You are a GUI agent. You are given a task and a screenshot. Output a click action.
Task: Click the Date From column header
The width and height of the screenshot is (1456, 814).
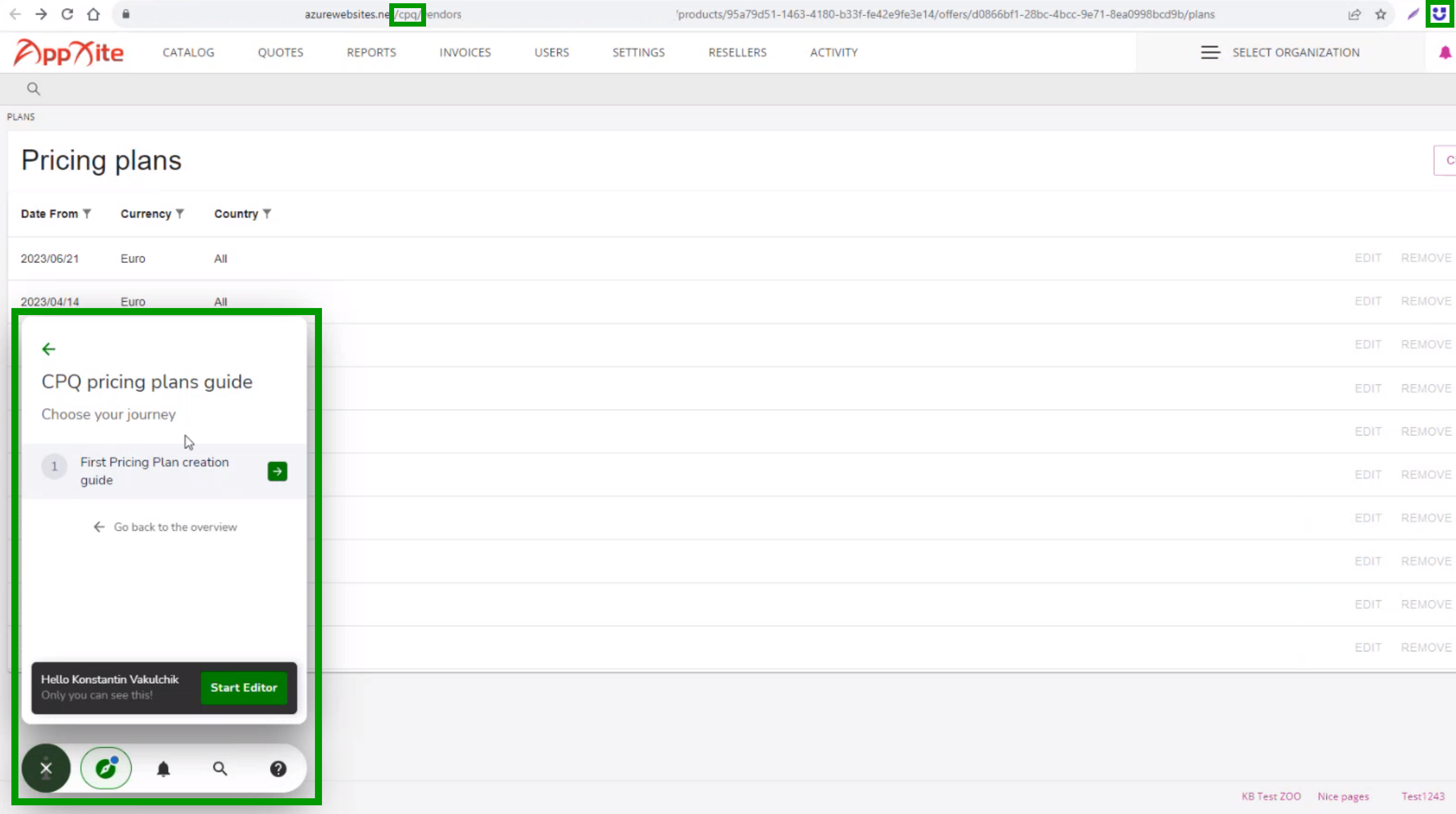[49, 214]
